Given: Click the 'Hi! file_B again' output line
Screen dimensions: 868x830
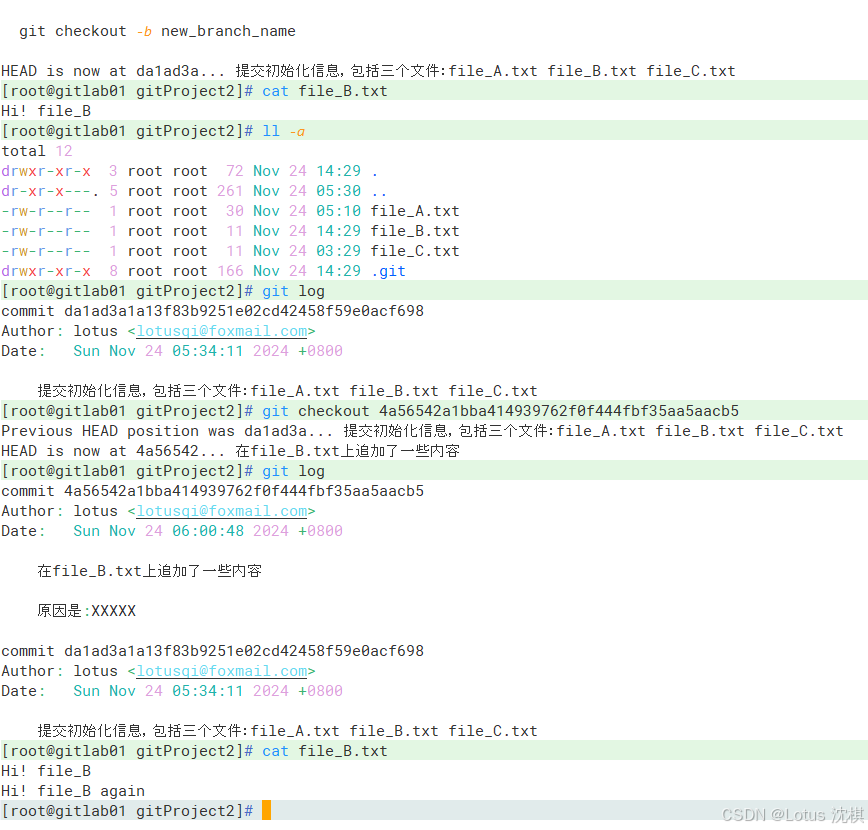Looking at the screenshot, I should 73,791.
